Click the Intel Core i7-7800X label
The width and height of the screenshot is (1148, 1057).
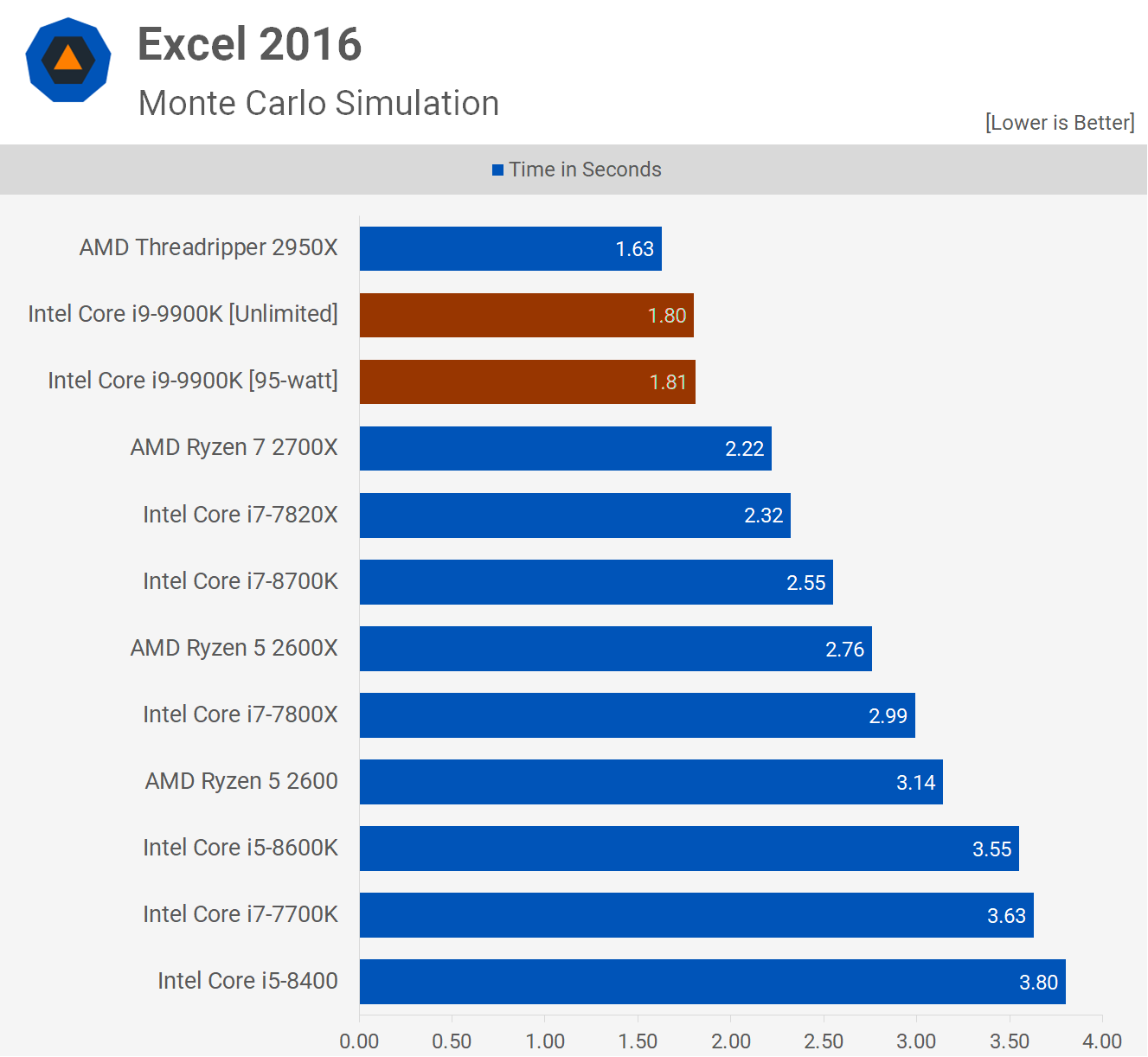241,714
